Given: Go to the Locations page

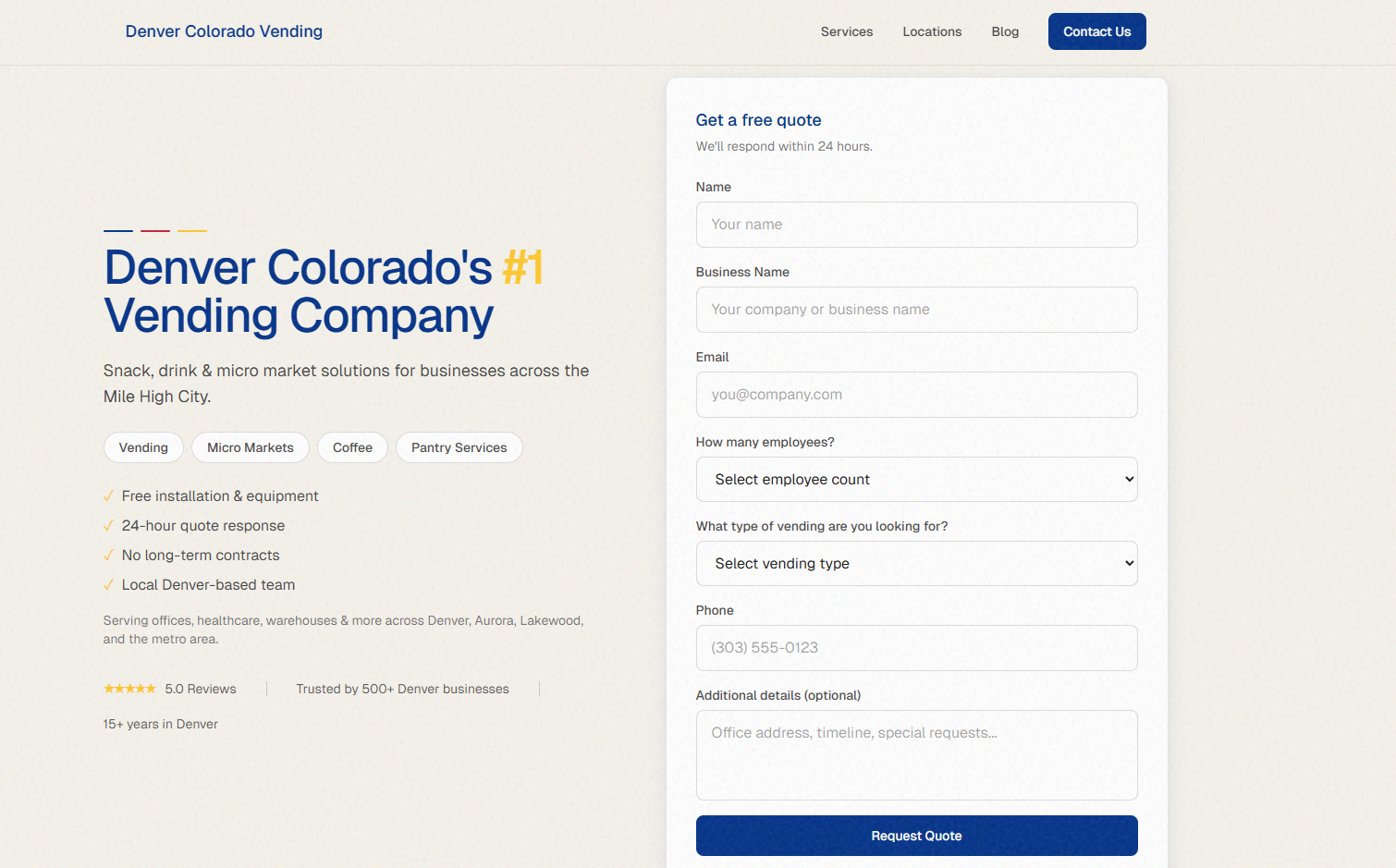Looking at the screenshot, I should [x=932, y=31].
